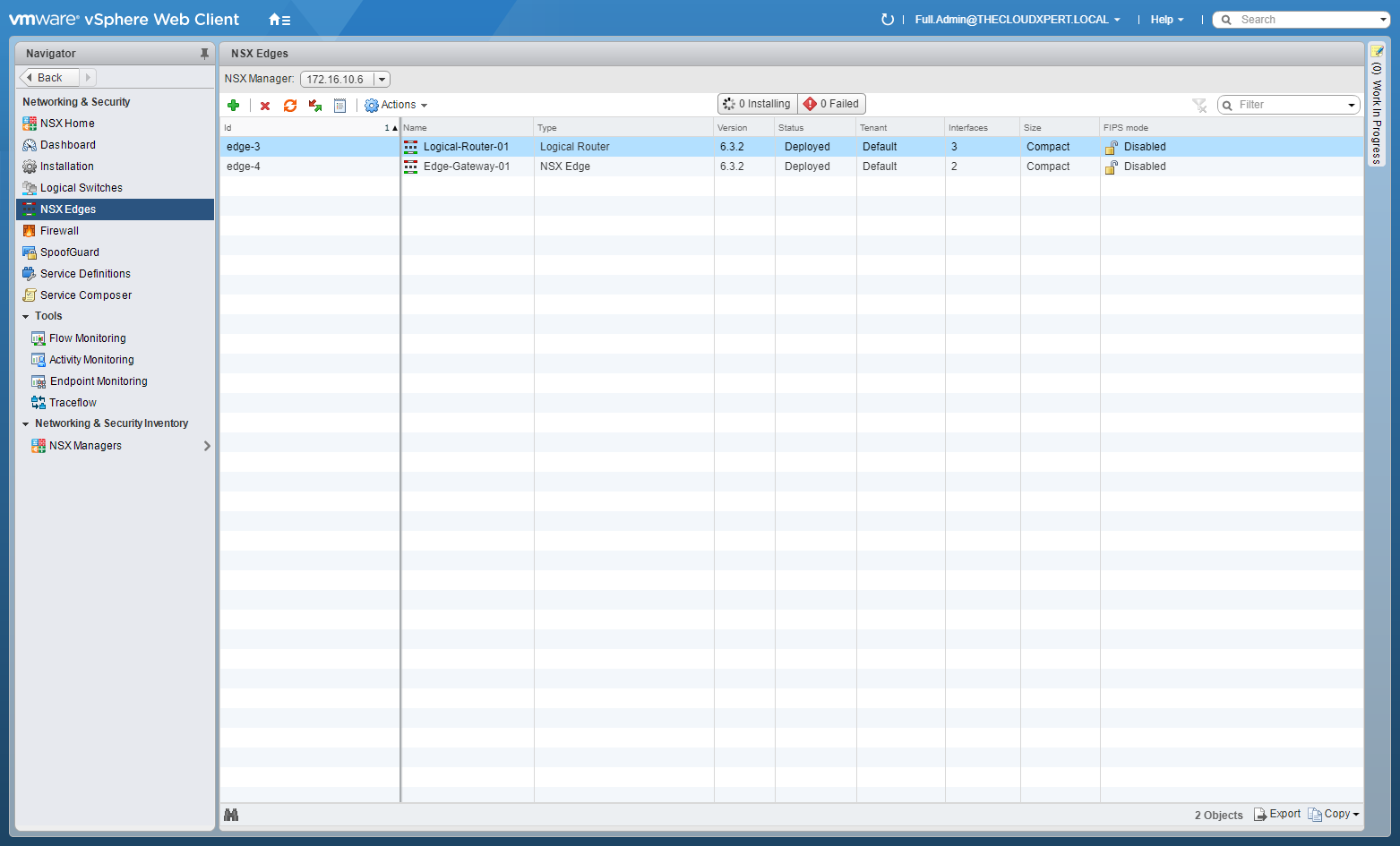Click the binoculars find icon
This screenshot has width=1400, height=846.
point(231,815)
